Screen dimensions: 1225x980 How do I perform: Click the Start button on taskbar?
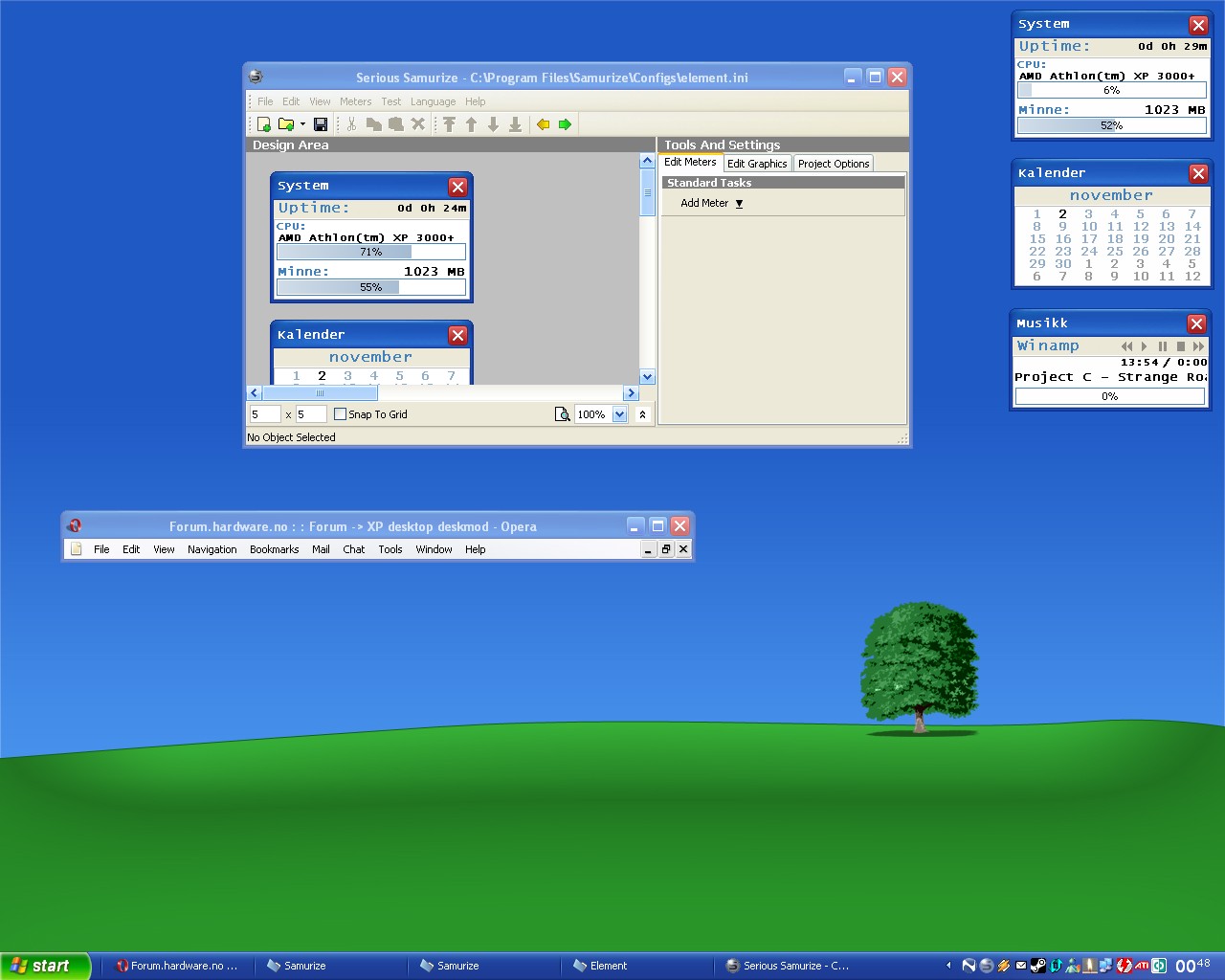point(45,966)
